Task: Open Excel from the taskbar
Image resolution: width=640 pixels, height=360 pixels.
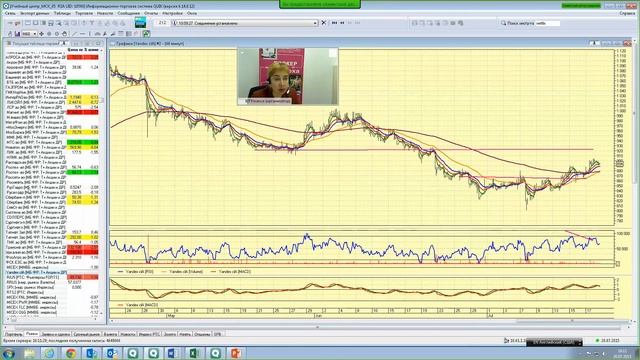Action: pos(194,353)
